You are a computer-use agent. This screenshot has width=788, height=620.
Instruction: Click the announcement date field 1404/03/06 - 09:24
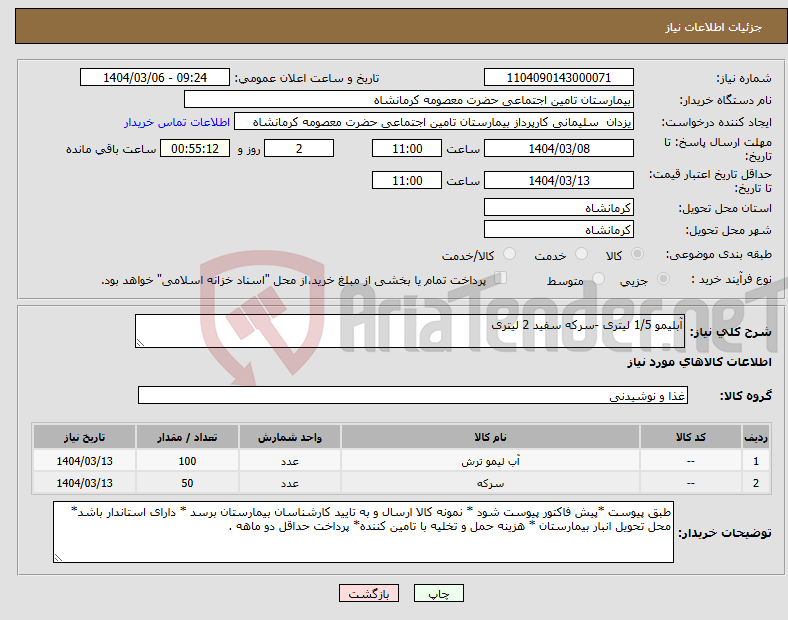click(155, 78)
